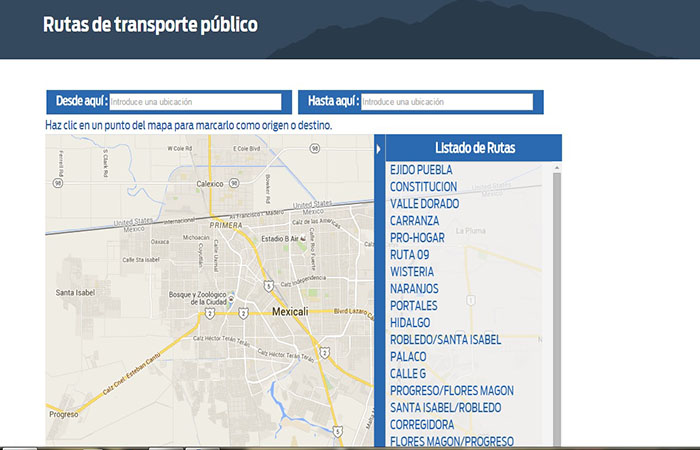Click the 'Hasta aquí' location input field
This screenshot has width=700, height=450.
[x=447, y=102]
